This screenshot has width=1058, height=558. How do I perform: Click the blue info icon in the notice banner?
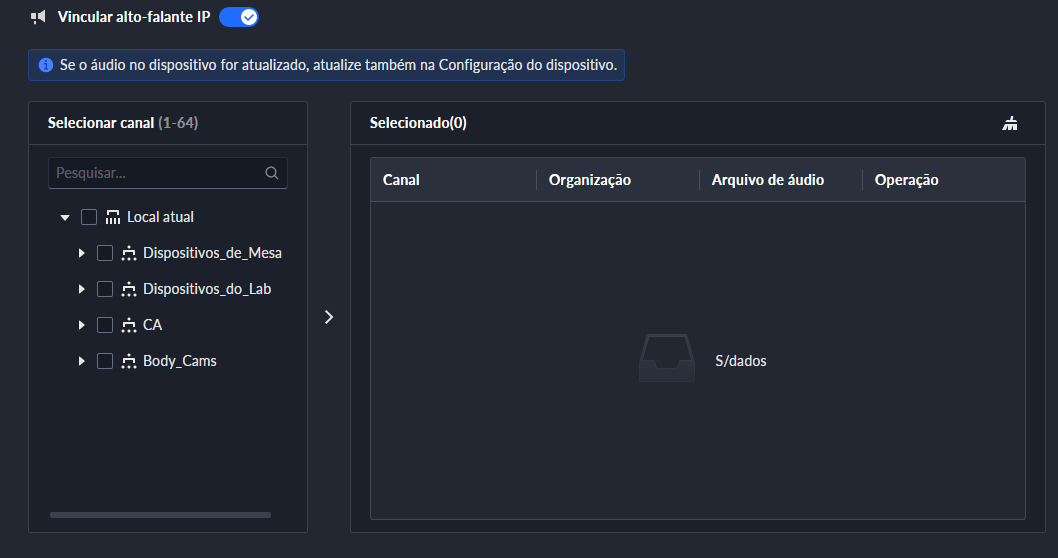[45, 65]
